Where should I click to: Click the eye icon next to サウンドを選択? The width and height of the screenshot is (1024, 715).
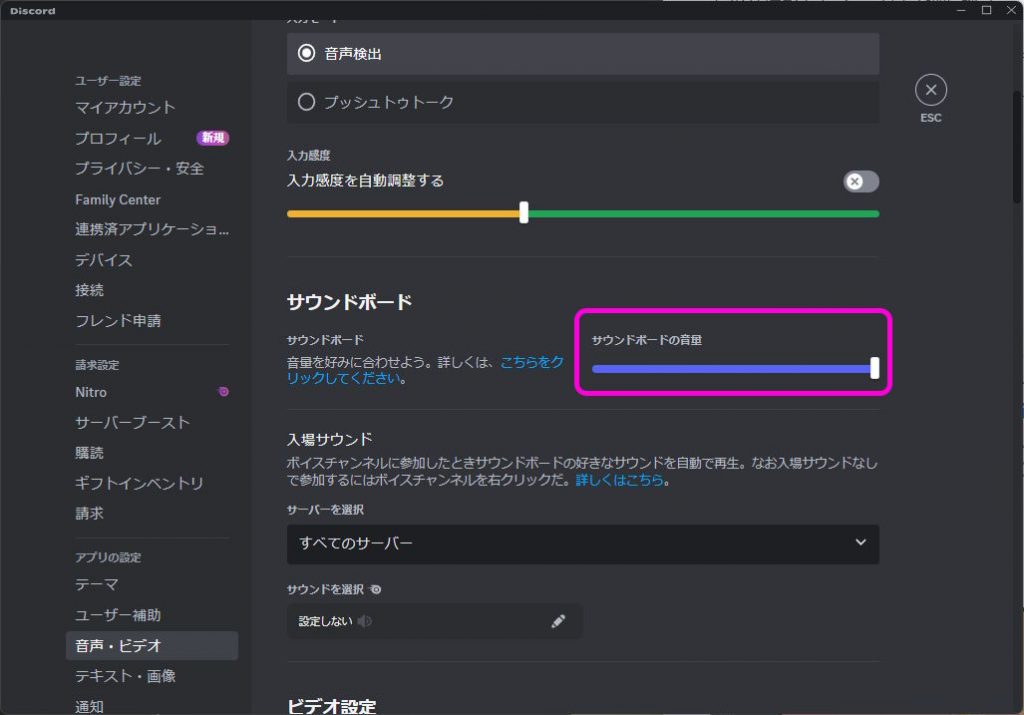click(374, 590)
